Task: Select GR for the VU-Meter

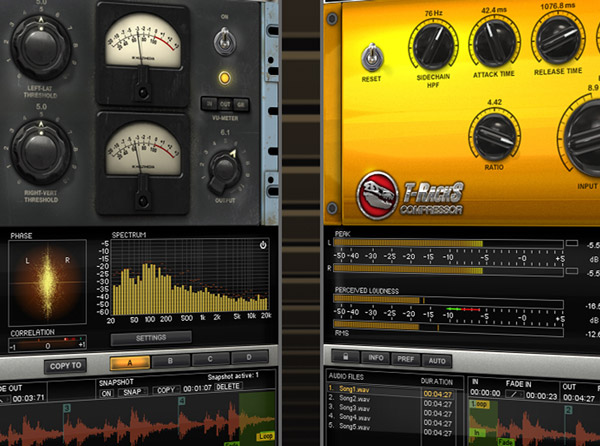Action: pyautogui.click(x=241, y=104)
